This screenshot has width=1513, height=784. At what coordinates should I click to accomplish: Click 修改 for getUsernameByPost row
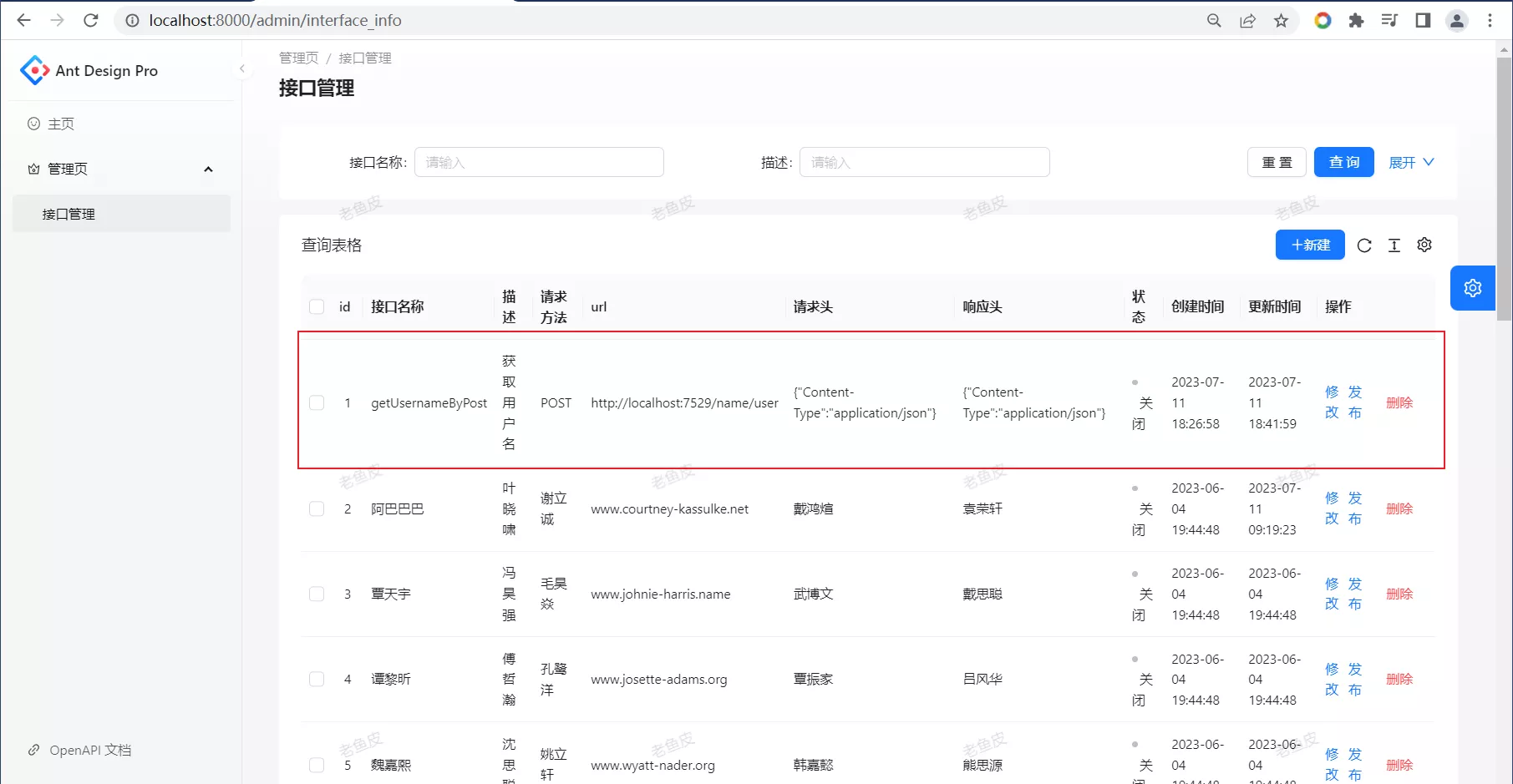[1332, 402]
